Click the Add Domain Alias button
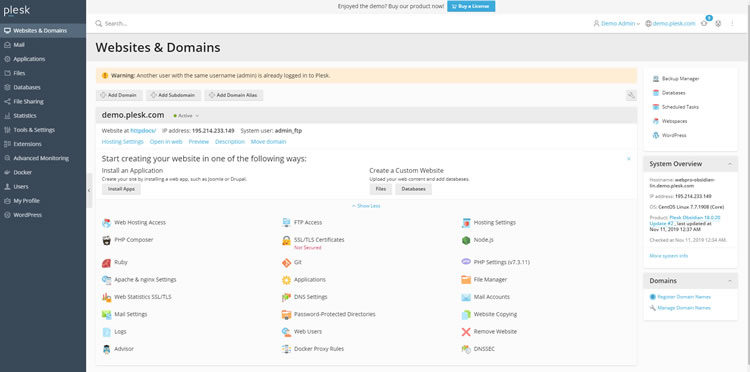750x372 pixels. (234, 95)
